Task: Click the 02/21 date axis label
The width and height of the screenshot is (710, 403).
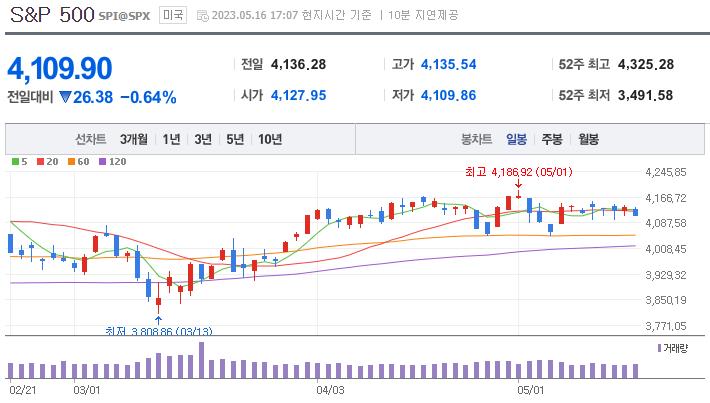Action: point(23,390)
